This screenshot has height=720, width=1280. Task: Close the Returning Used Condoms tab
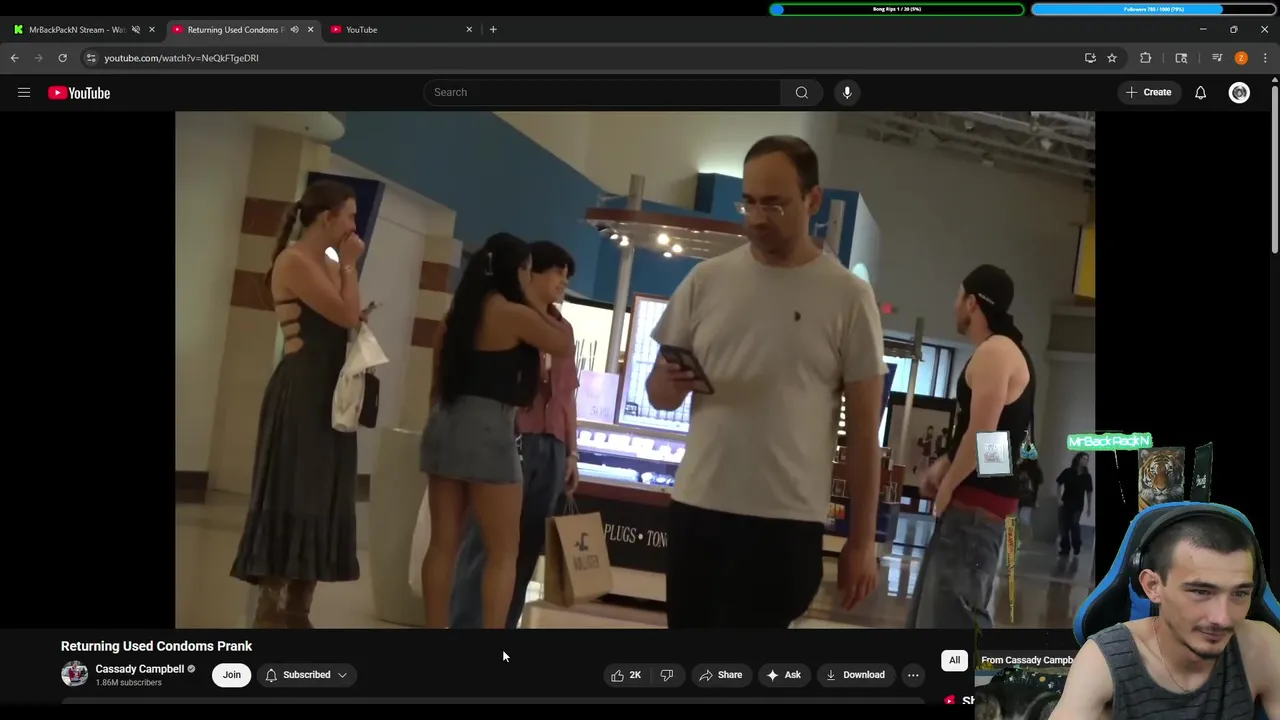[x=310, y=29]
